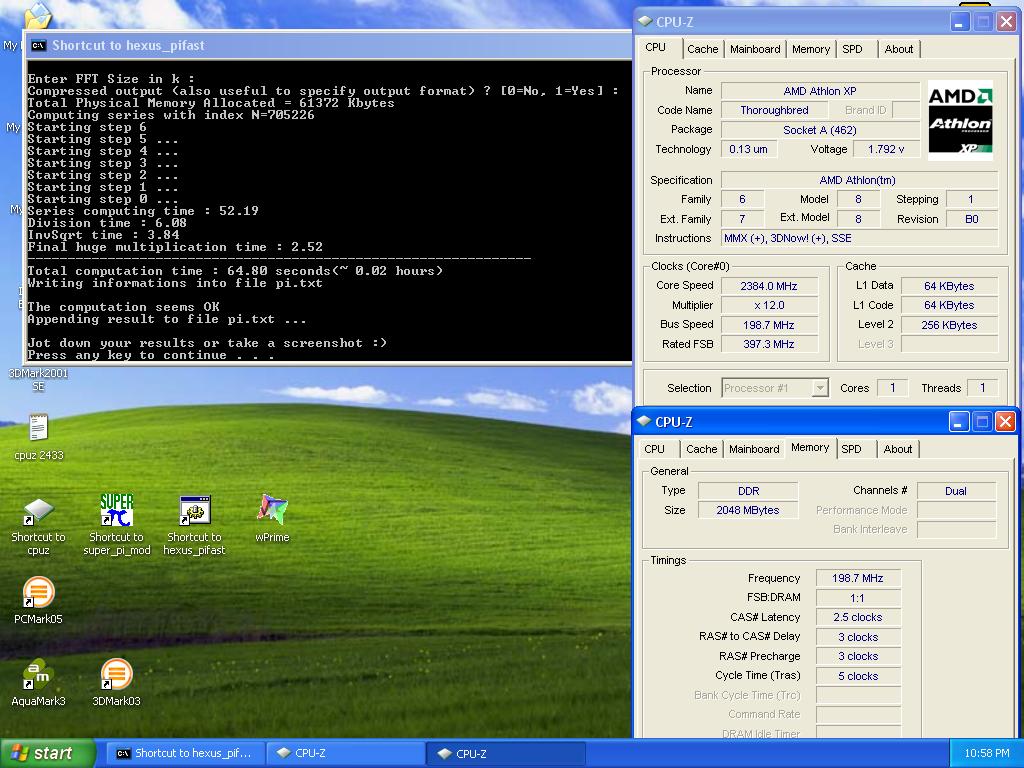This screenshot has width=1024, height=768.
Task: Activate the first CPU-Z taskbar button
Action: point(345,753)
